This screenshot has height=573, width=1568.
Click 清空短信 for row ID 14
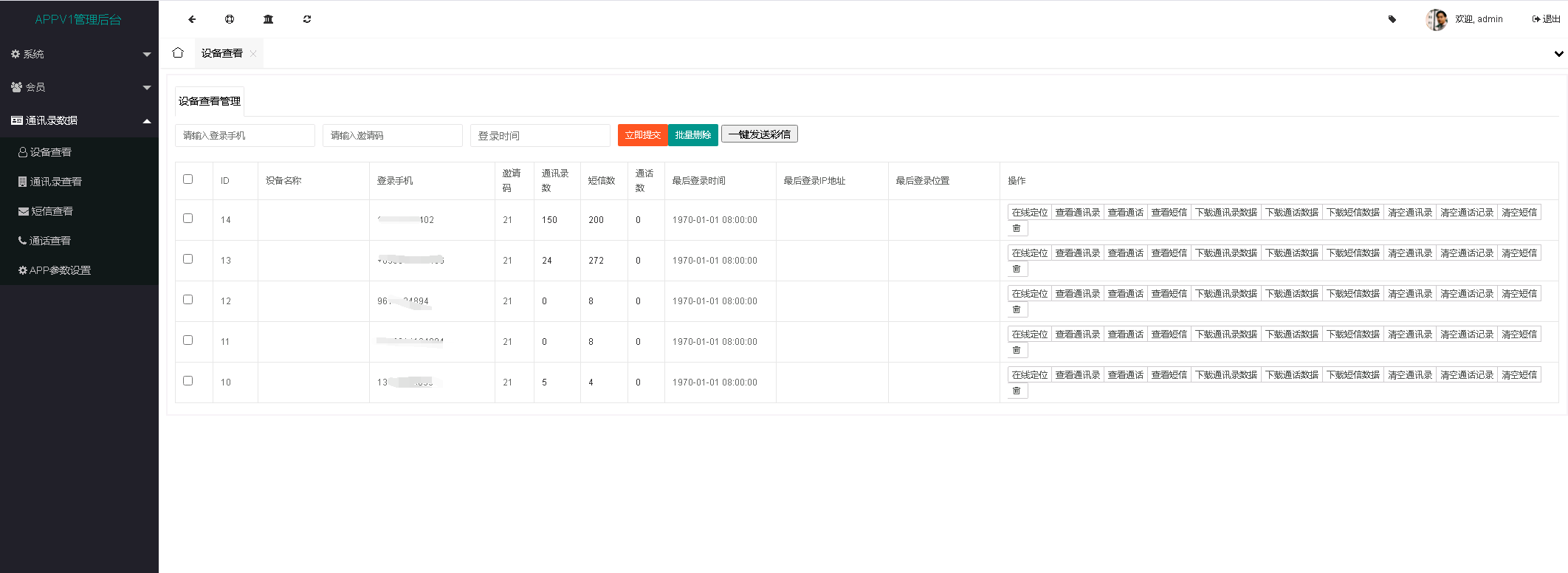pyautogui.click(x=1519, y=213)
